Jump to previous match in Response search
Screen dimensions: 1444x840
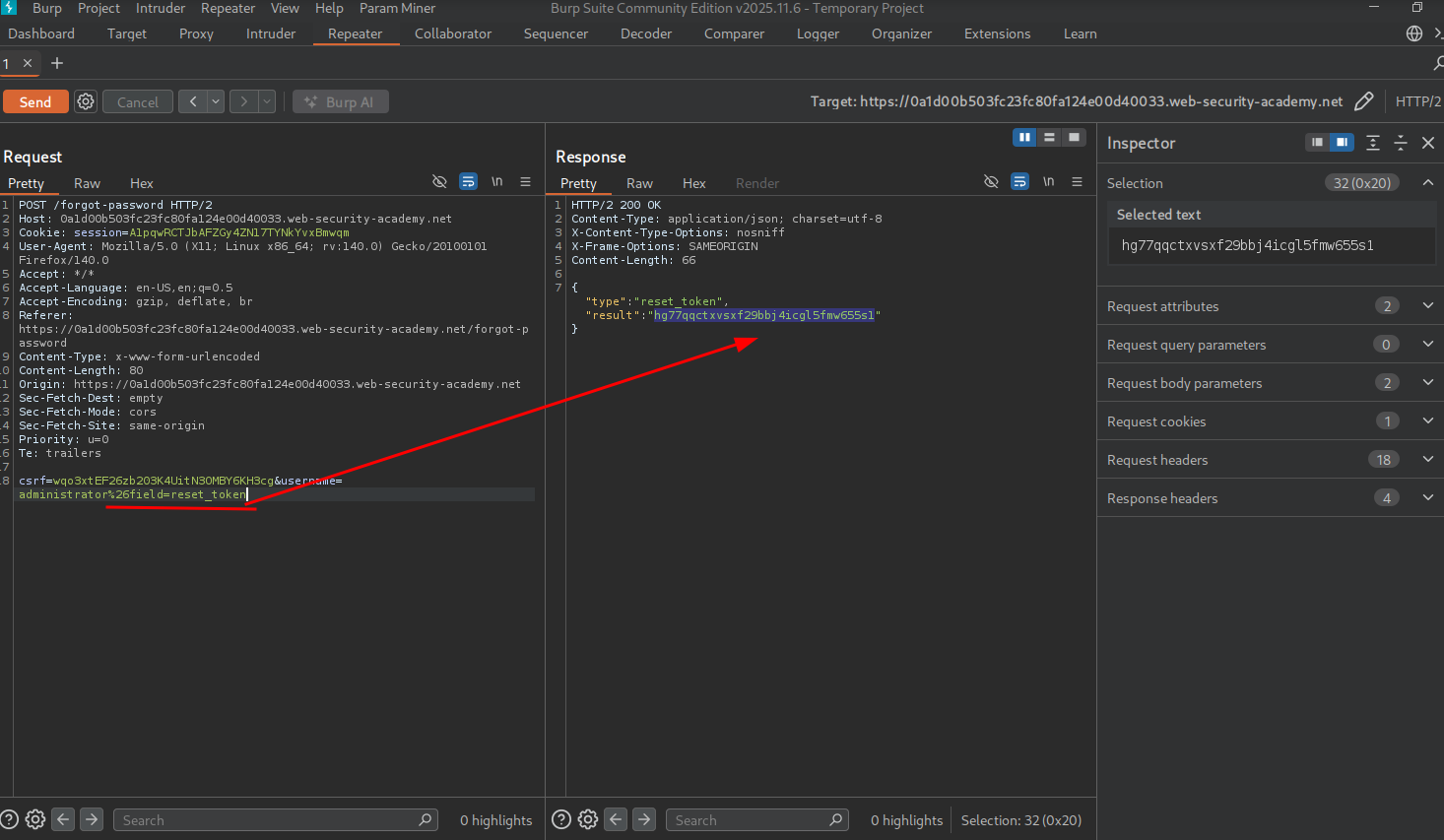click(617, 819)
